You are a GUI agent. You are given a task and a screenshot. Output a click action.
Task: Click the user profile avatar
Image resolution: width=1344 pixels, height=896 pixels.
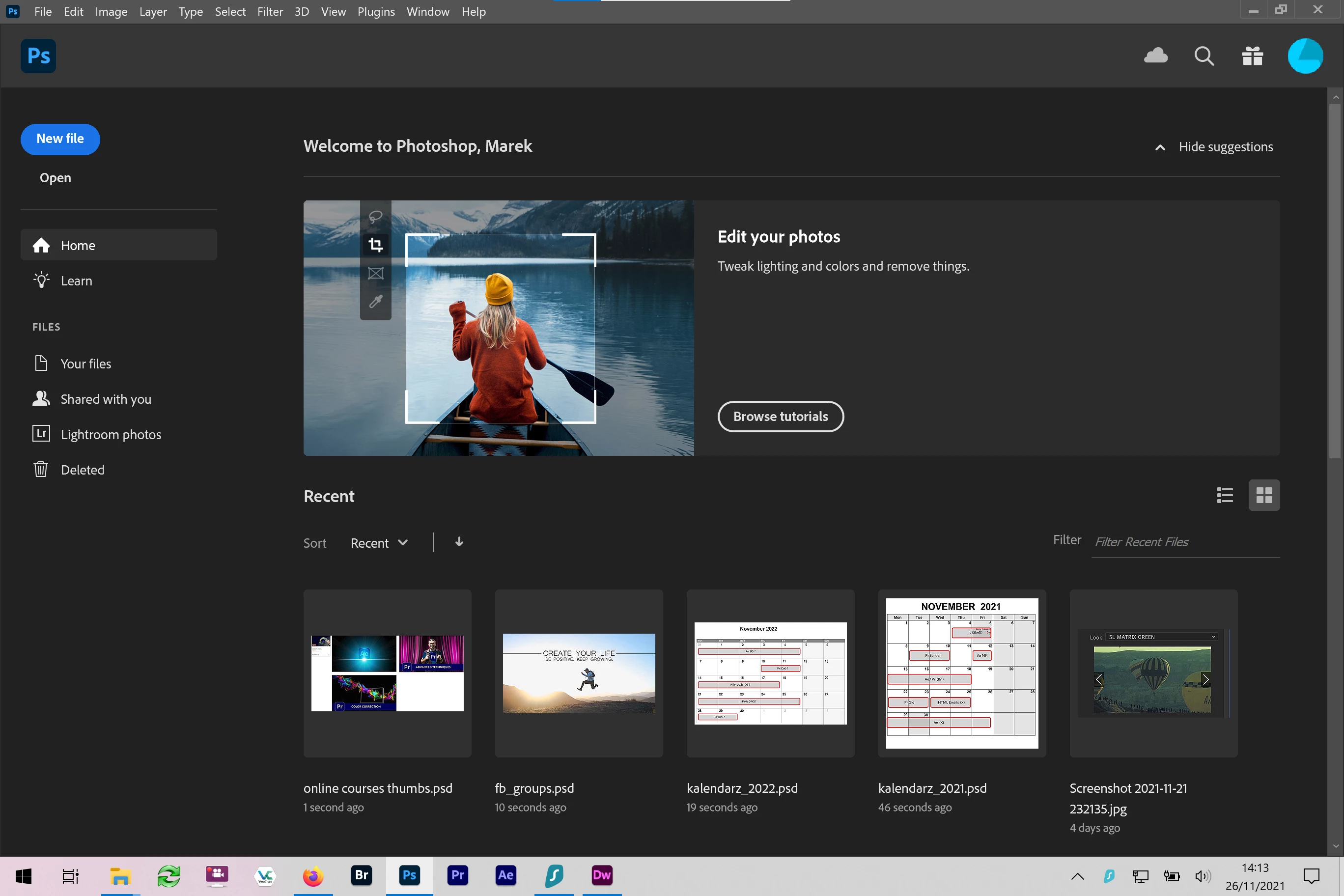(1305, 56)
